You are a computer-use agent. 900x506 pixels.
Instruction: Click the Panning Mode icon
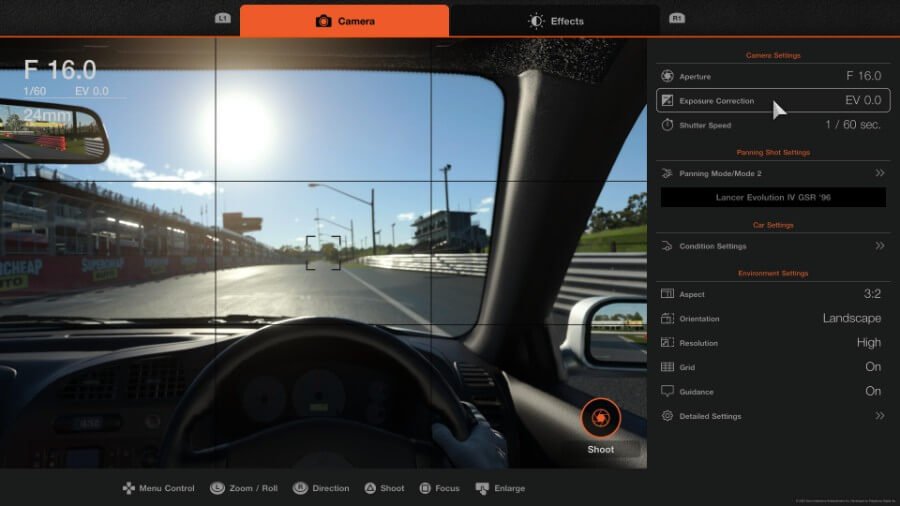668,173
